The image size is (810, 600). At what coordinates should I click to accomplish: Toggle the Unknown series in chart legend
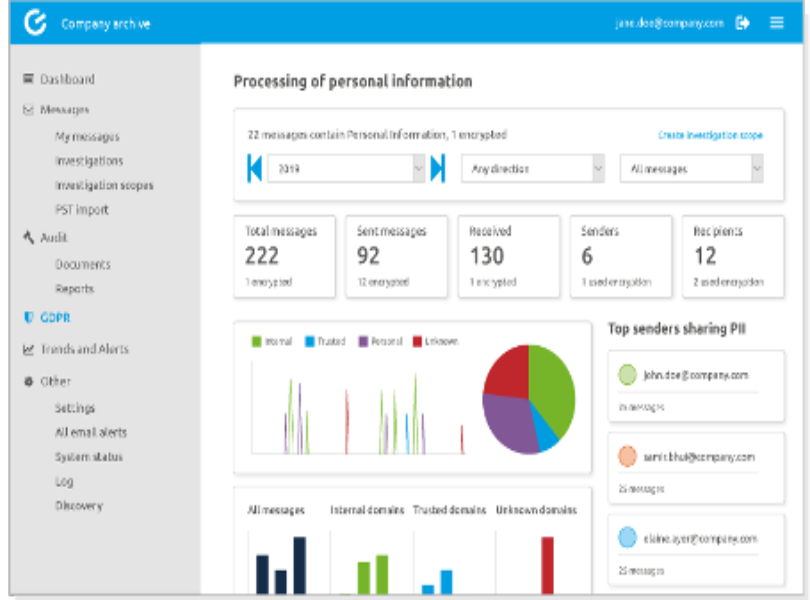point(434,342)
